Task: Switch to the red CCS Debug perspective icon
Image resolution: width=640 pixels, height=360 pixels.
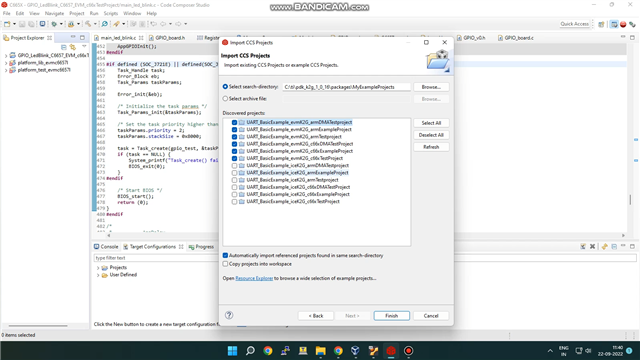Action: coord(623,24)
